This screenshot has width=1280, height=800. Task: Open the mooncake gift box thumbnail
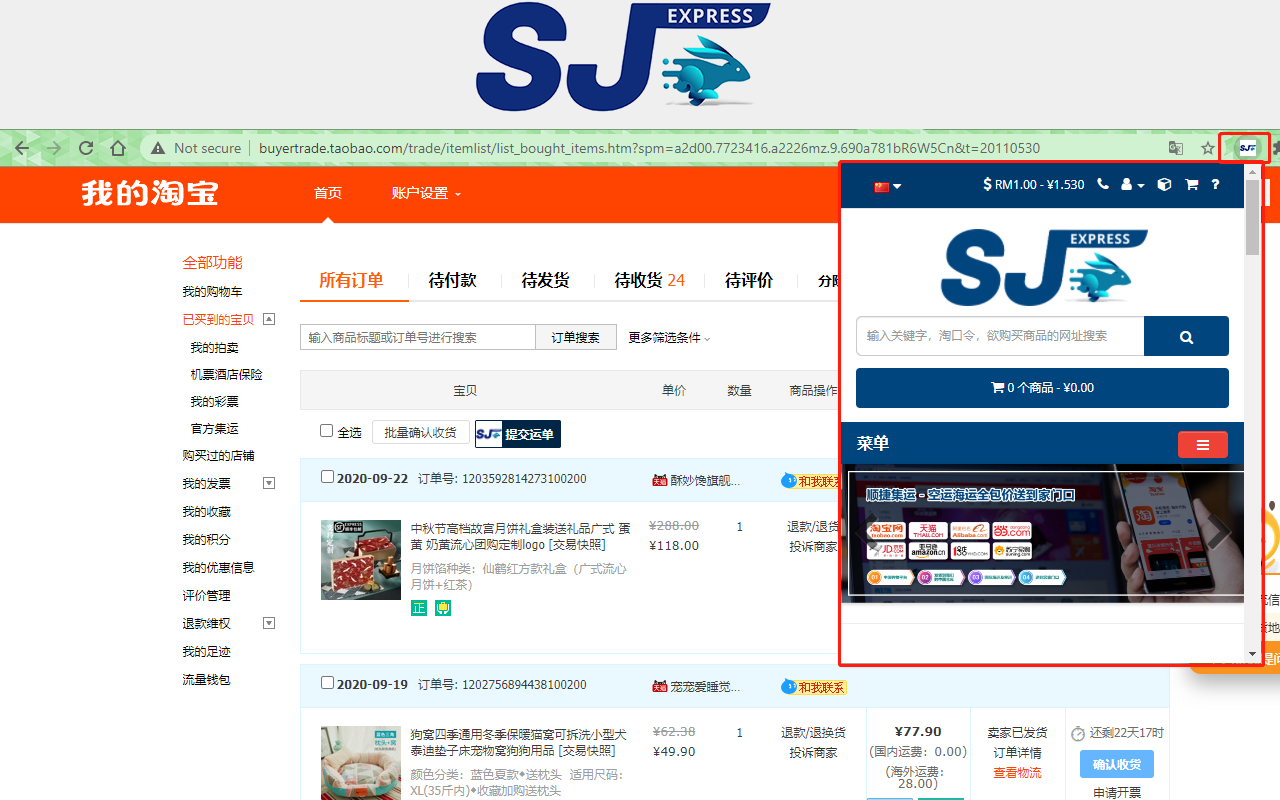361,560
